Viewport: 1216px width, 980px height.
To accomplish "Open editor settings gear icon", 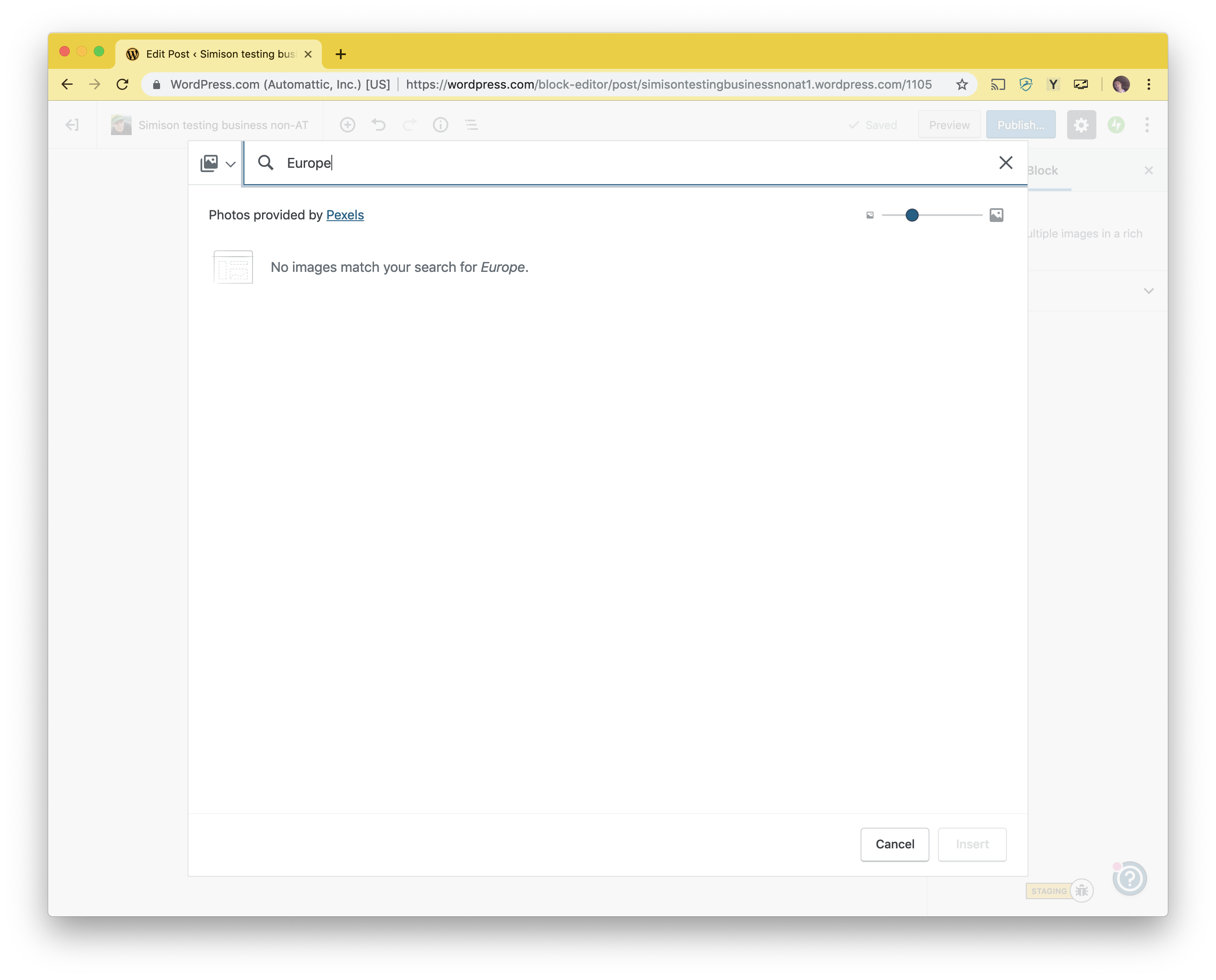I will coord(1081,125).
